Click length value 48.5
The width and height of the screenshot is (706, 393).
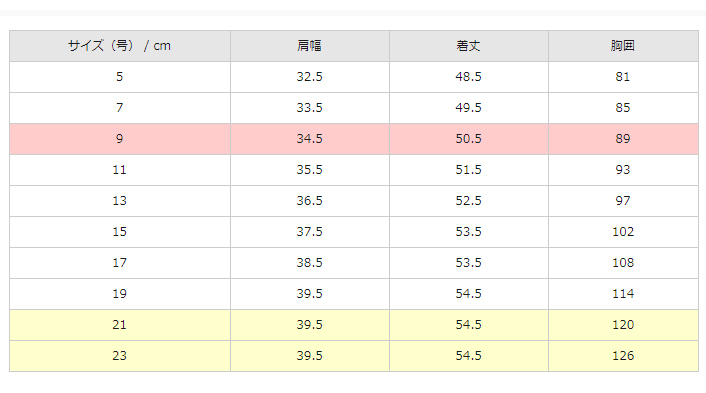click(469, 77)
